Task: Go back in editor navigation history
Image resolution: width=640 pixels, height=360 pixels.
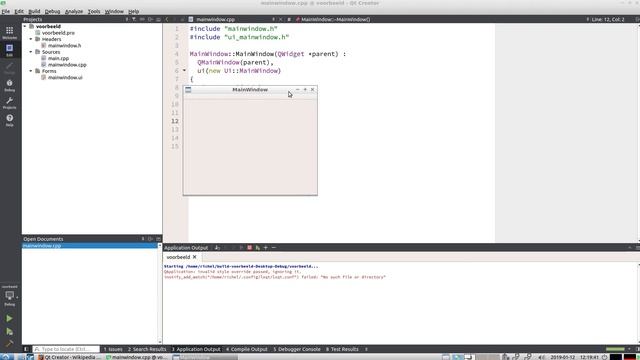Action: click(167, 19)
